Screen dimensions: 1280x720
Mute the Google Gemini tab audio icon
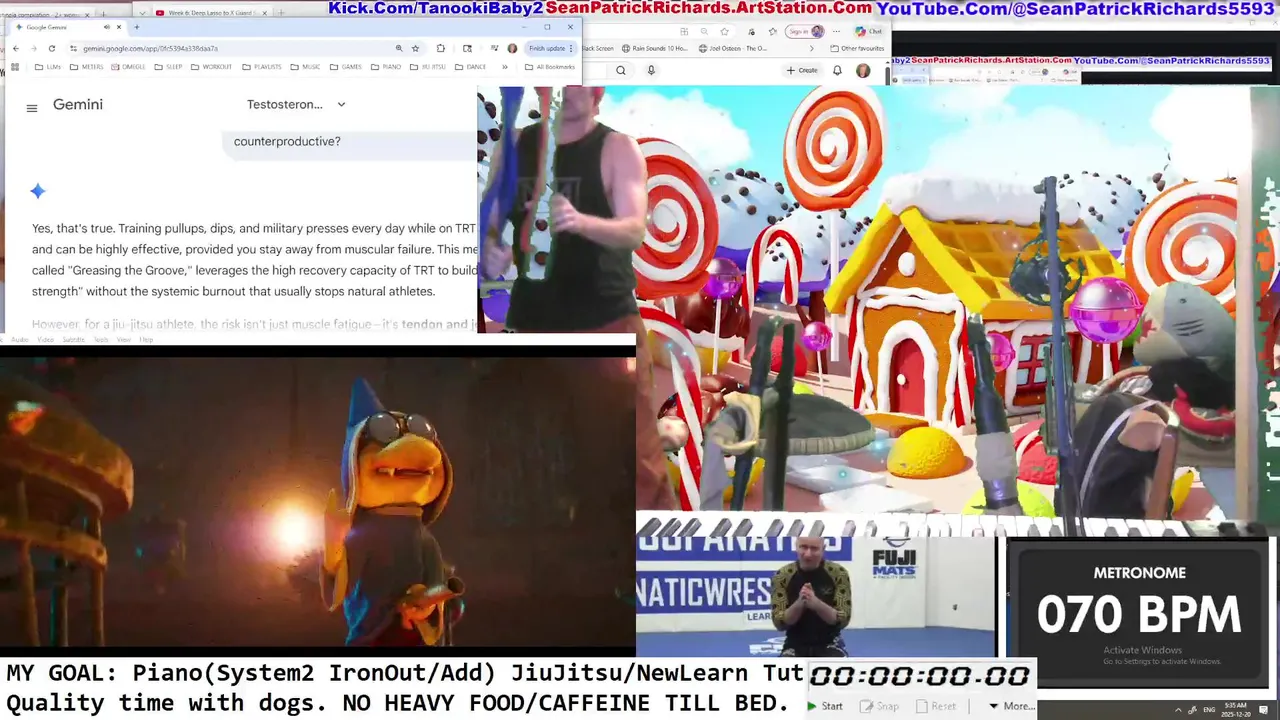pyautogui.click(x=106, y=27)
